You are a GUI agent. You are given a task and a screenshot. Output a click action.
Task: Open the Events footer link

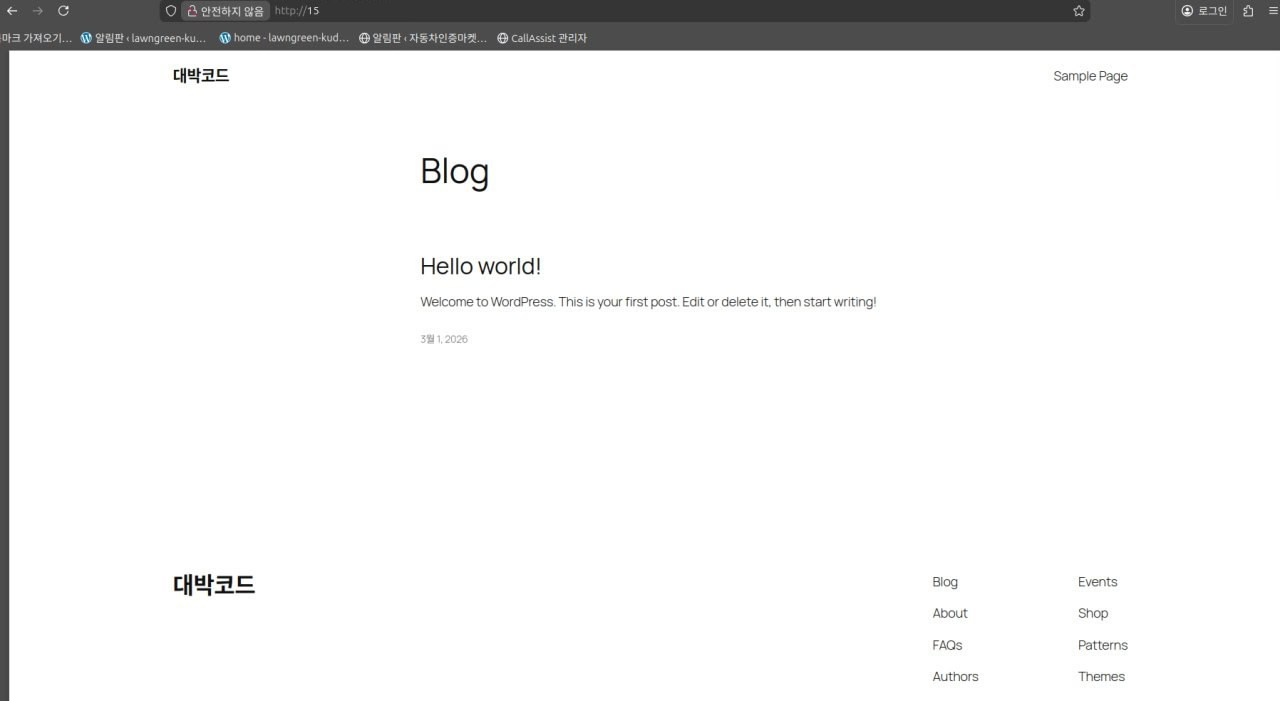click(x=1097, y=582)
